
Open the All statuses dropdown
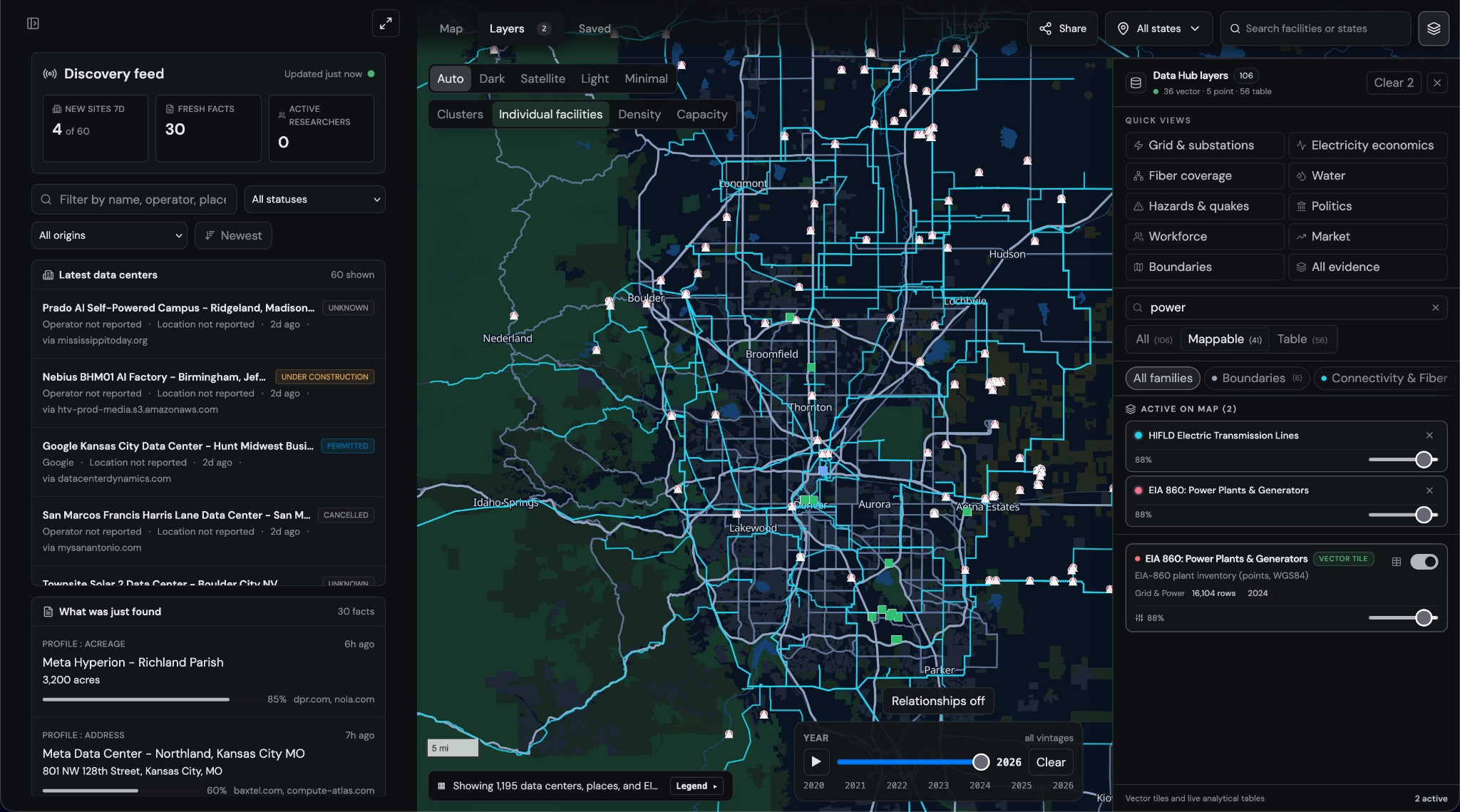[314, 200]
